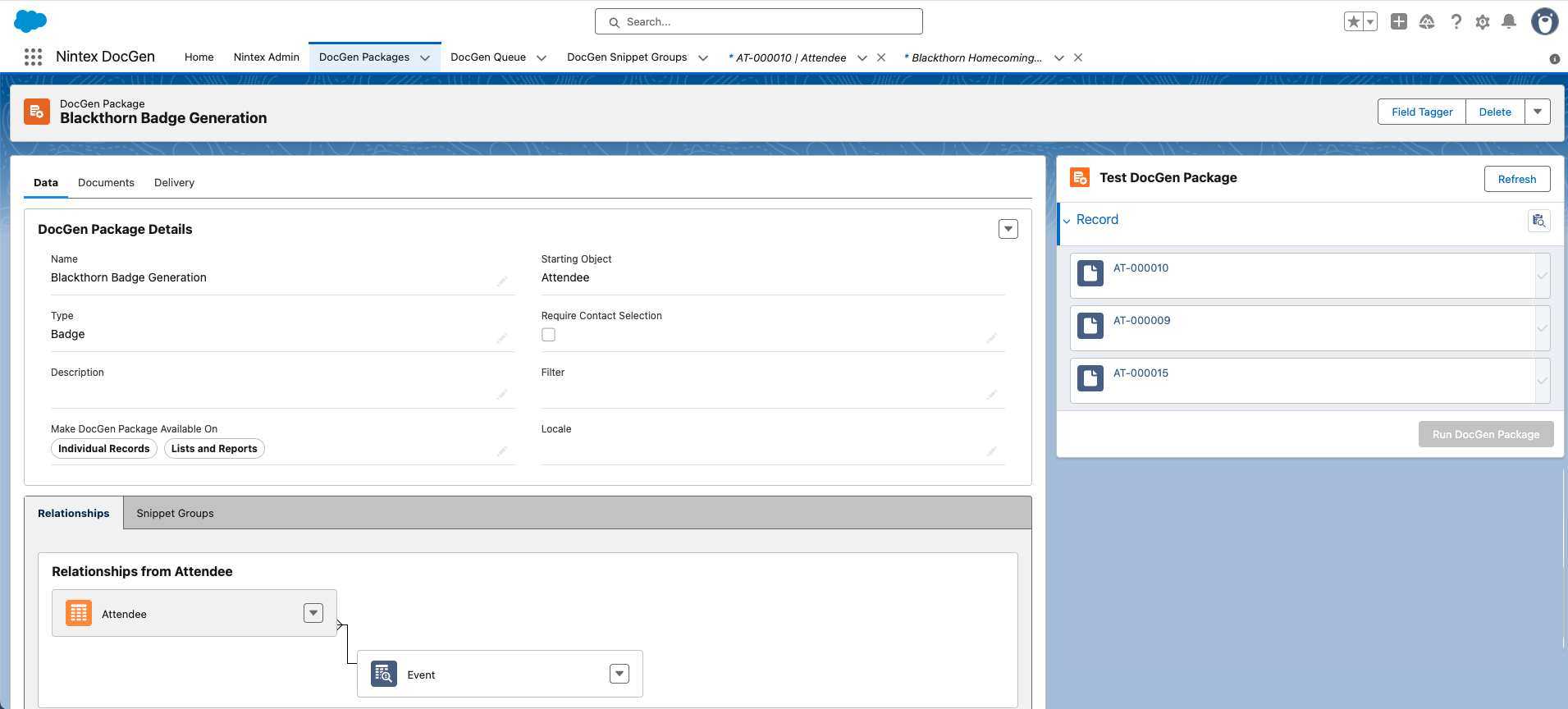Switch to the DocGen Queue tab
Image resolution: width=1568 pixels, height=709 pixels.
coord(488,57)
